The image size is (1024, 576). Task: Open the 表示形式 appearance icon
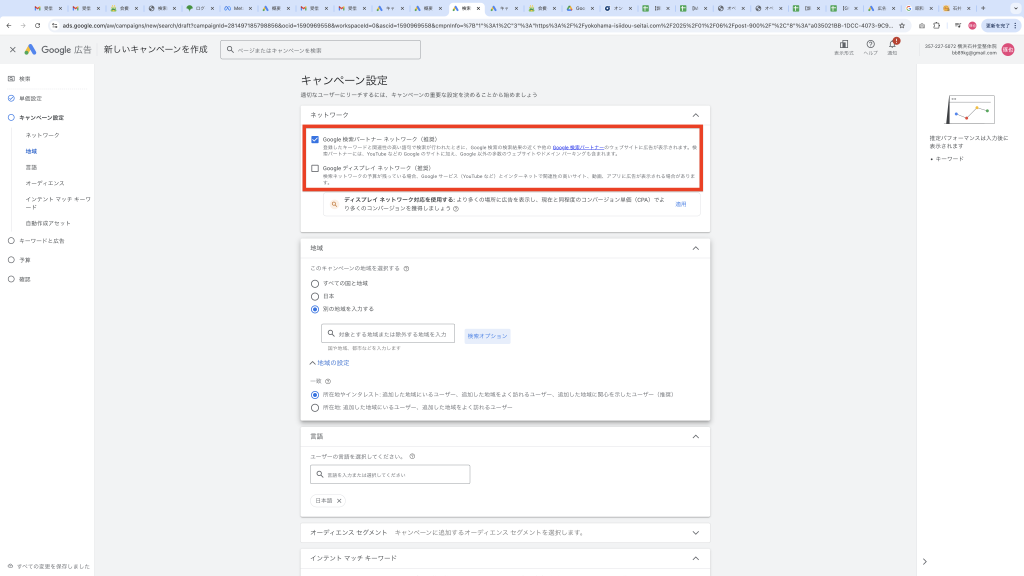[842, 45]
